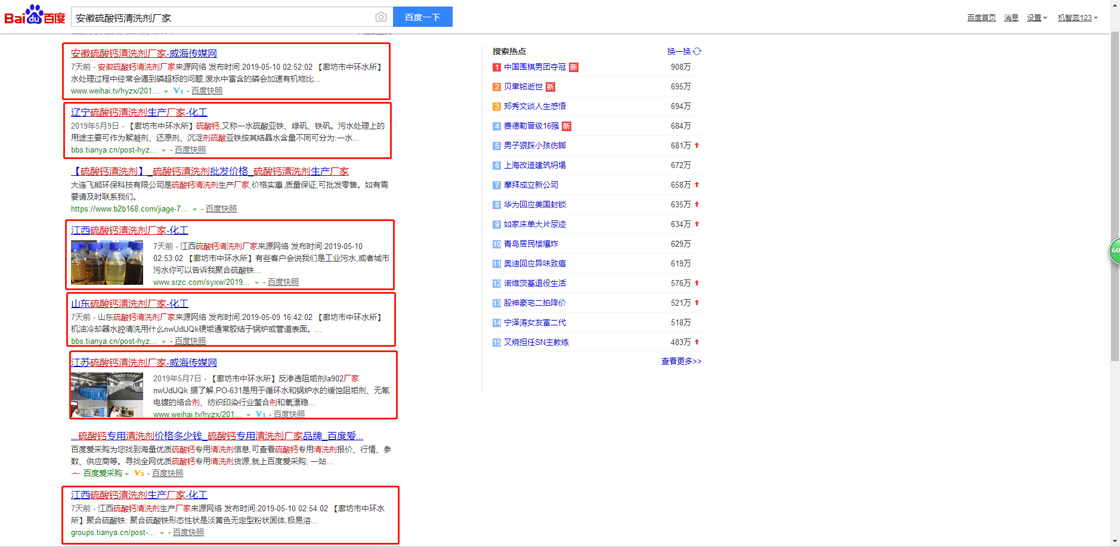This screenshot has height=547, width=1120.
Task: Expand arrow beside bbs.tianya.cn URL in 山东 result
Action: pyautogui.click(x=164, y=341)
